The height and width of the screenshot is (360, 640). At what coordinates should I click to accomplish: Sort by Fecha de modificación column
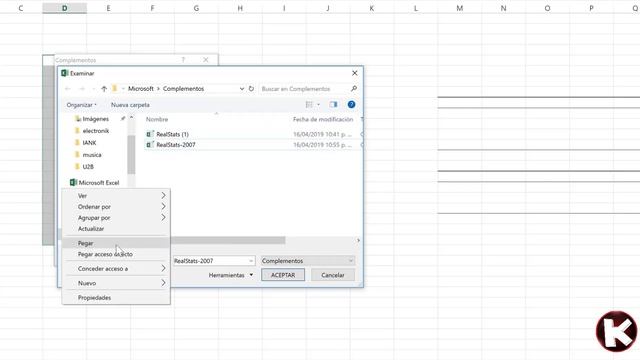323,119
